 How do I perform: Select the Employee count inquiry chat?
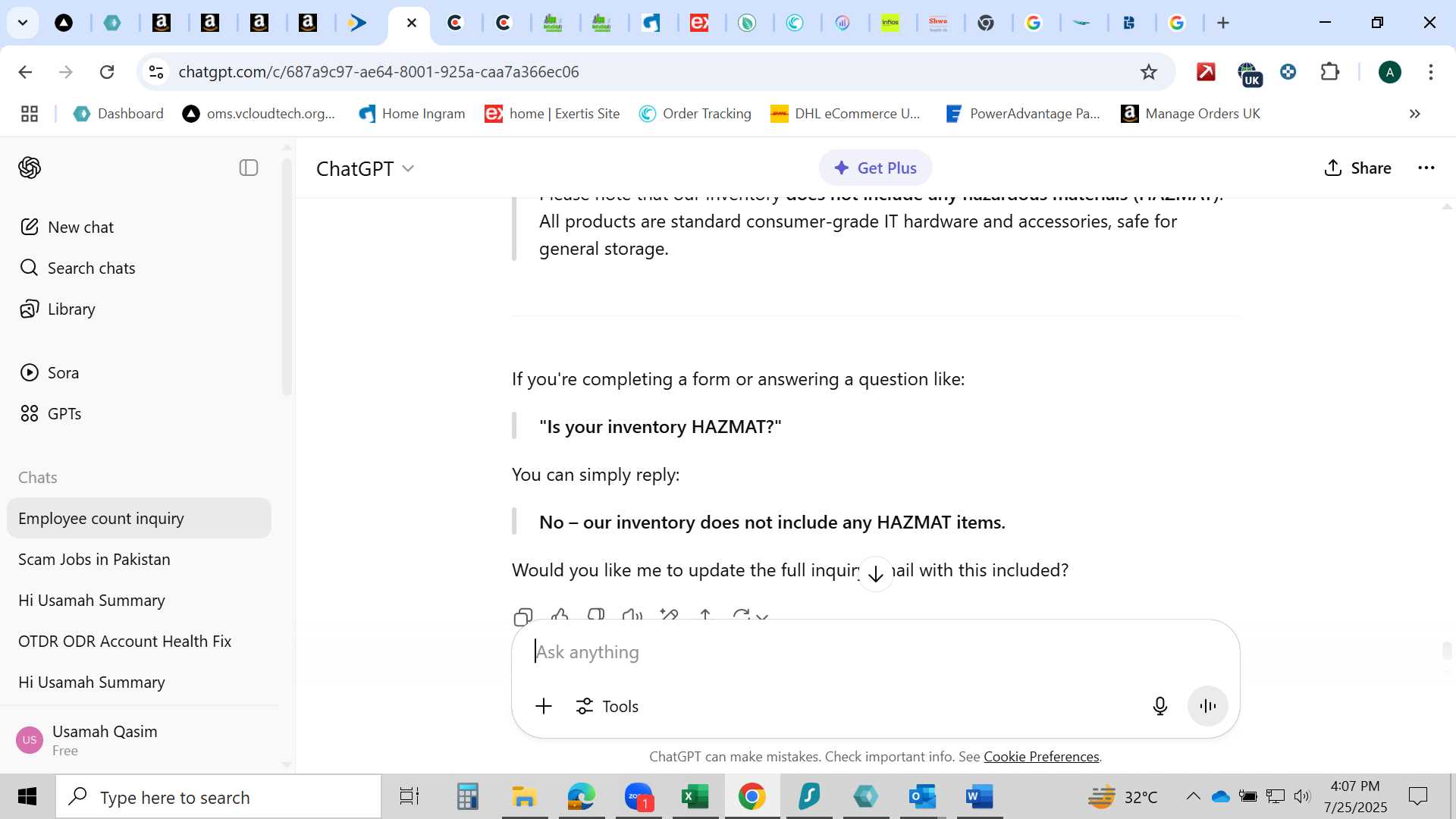(x=139, y=518)
